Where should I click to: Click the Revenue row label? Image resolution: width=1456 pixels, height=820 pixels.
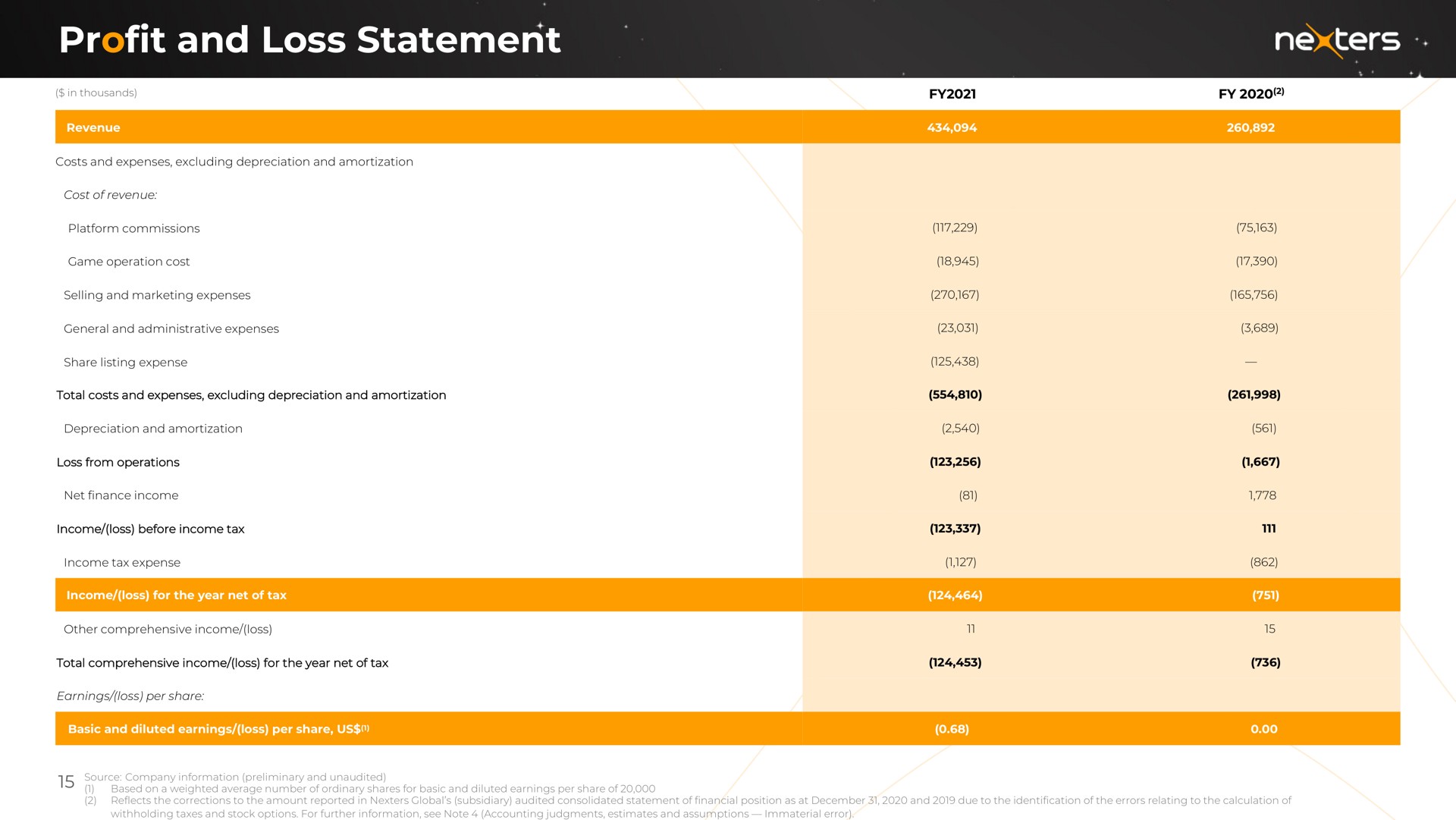93,127
